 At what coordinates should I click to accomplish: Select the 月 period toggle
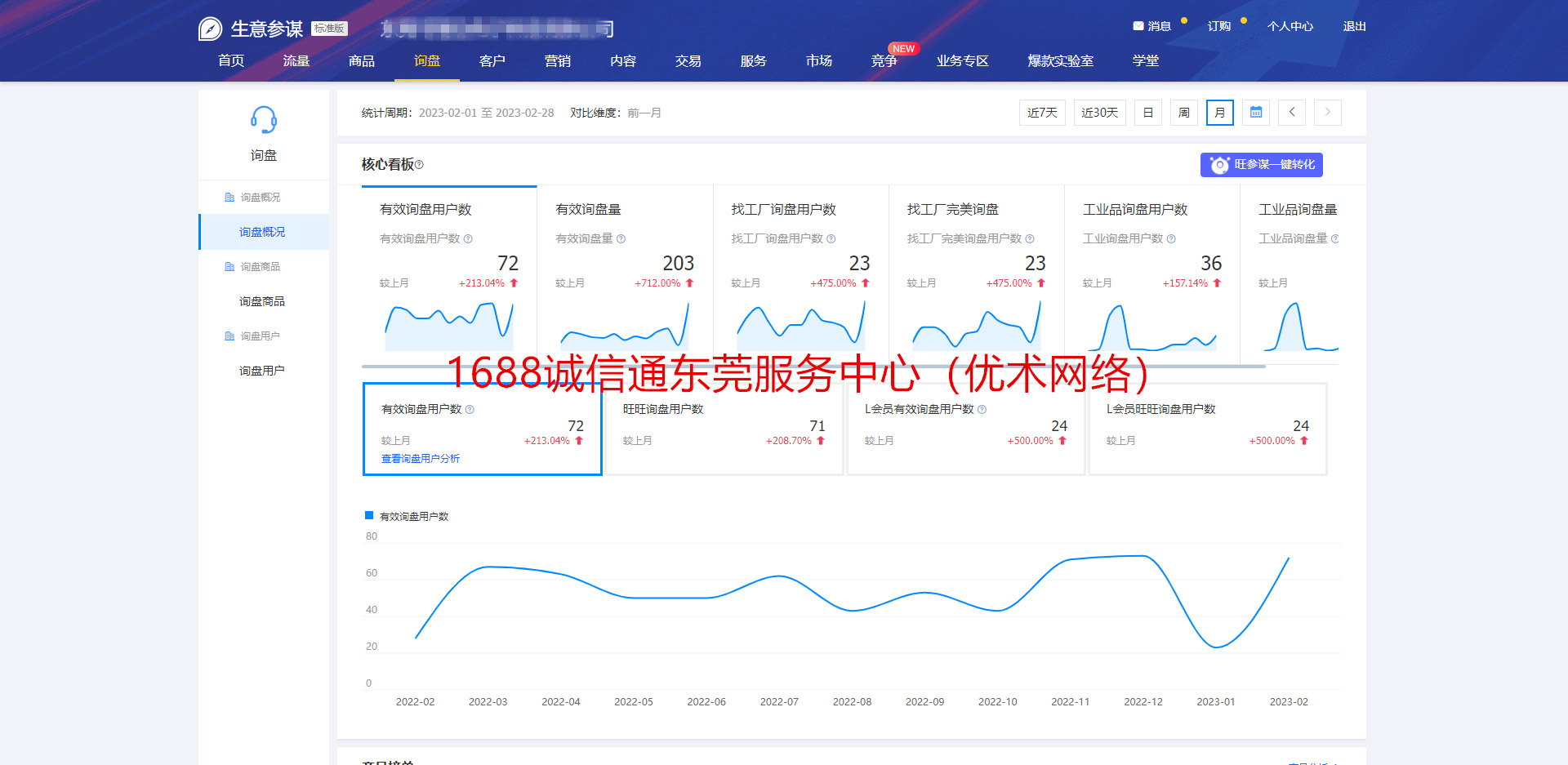coord(1220,113)
